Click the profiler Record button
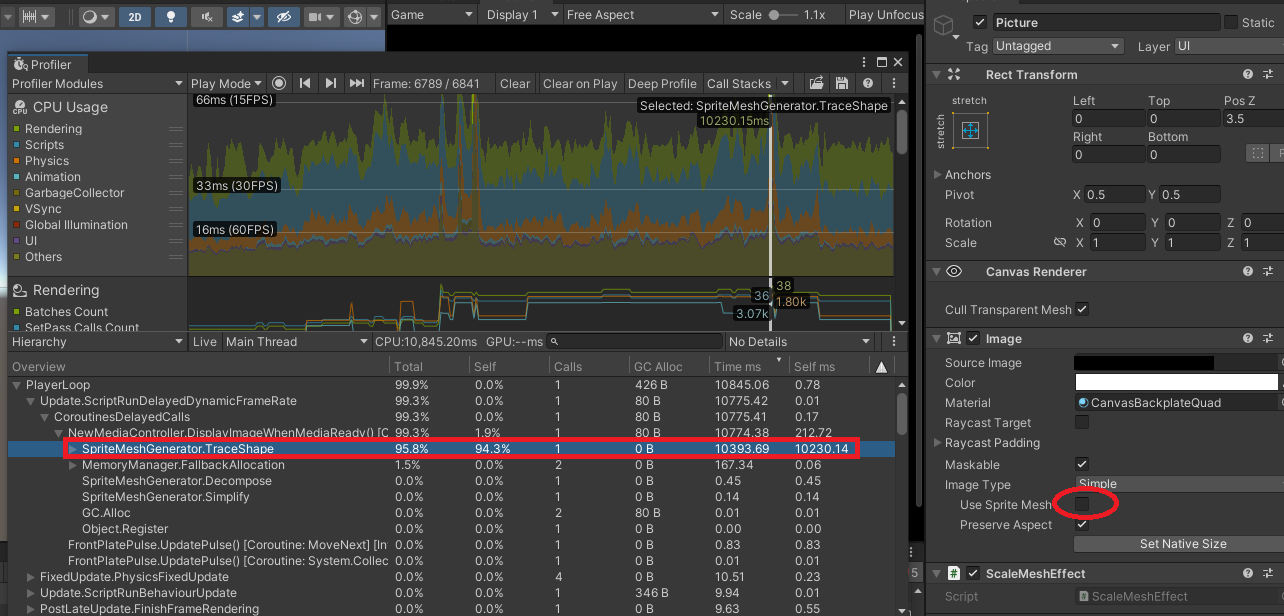The image size is (1284, 616). coord(279,84)
